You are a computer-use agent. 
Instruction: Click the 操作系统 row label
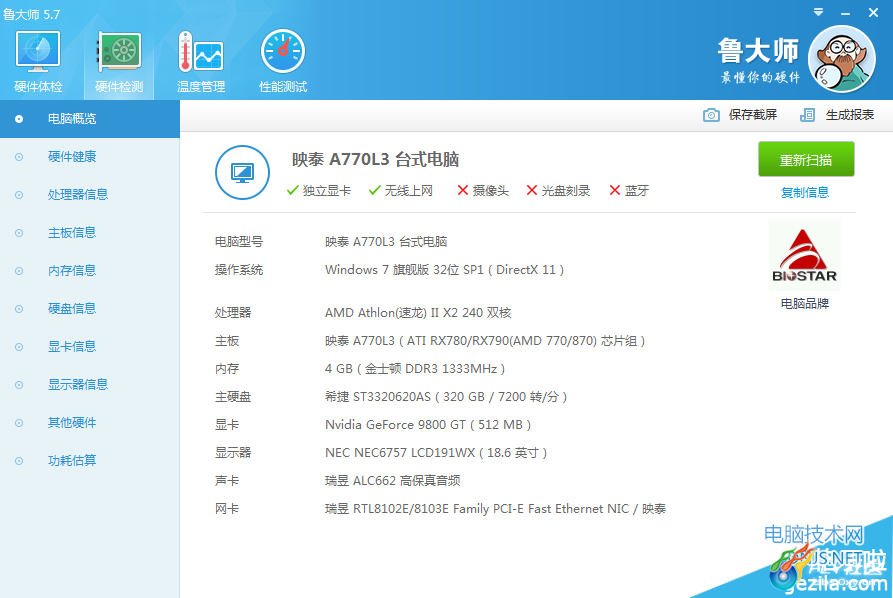click(239, 270)
